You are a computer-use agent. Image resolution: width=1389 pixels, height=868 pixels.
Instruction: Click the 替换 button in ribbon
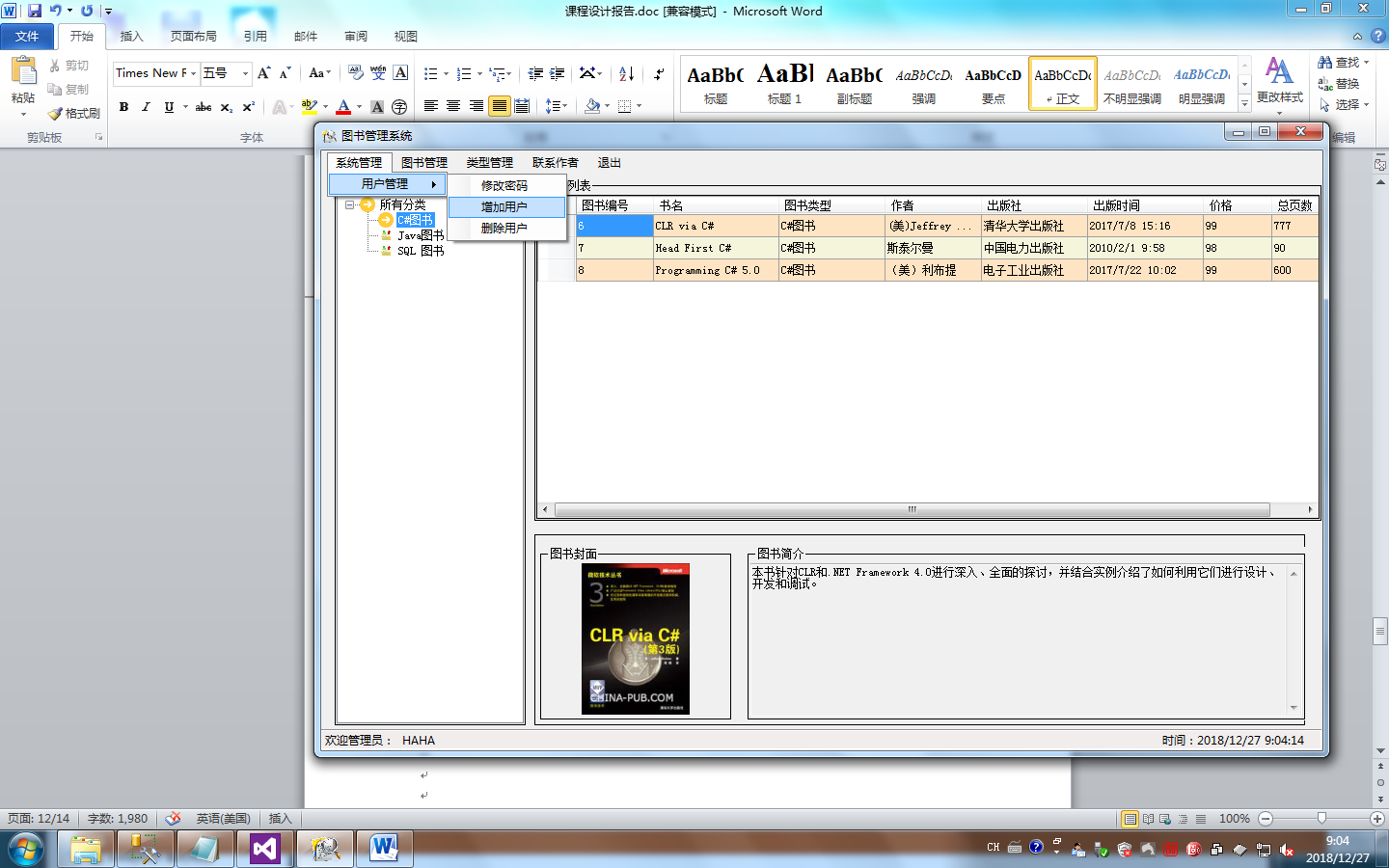coord(1339,84)
